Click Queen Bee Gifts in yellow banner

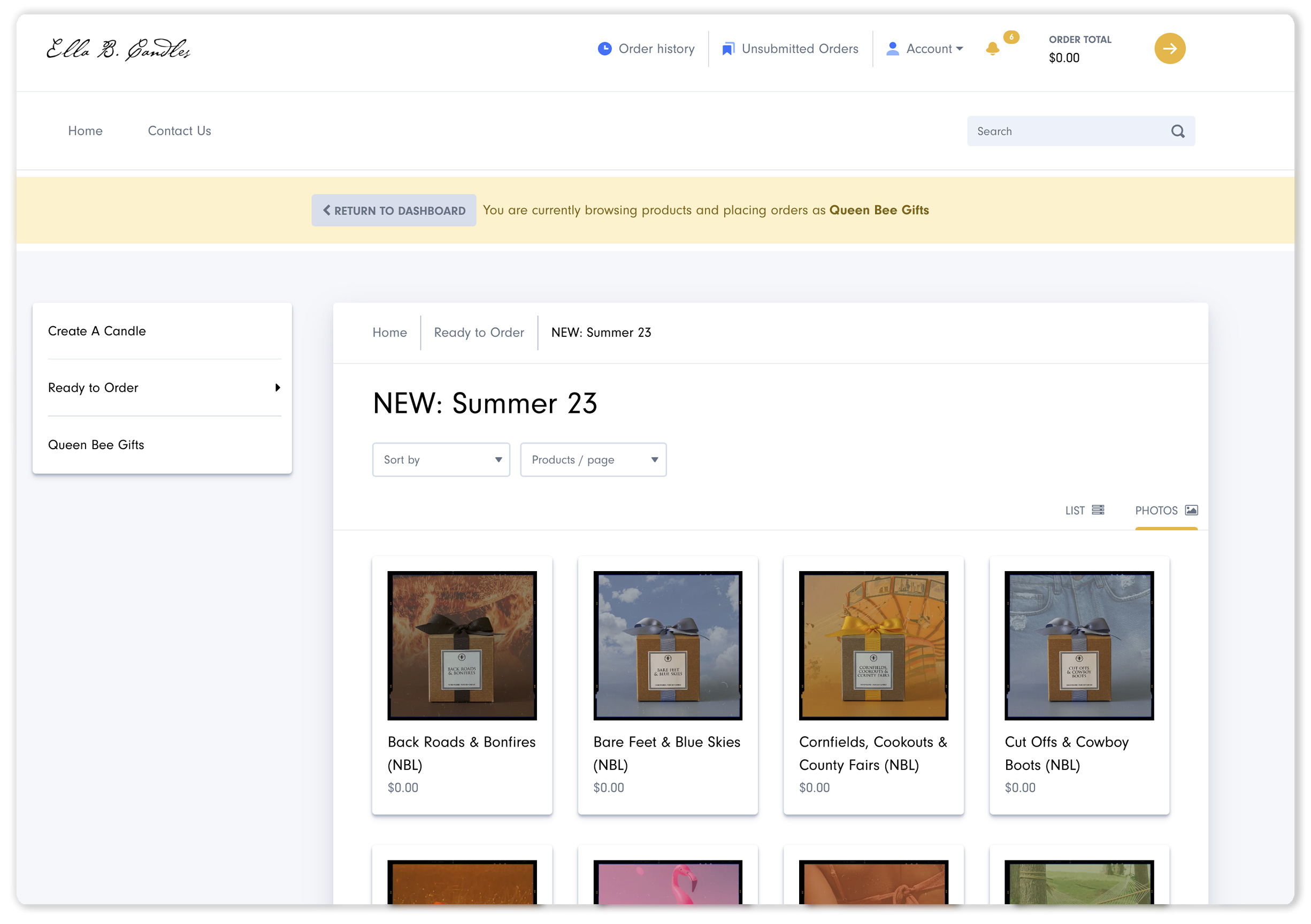[x=879, y=210]
